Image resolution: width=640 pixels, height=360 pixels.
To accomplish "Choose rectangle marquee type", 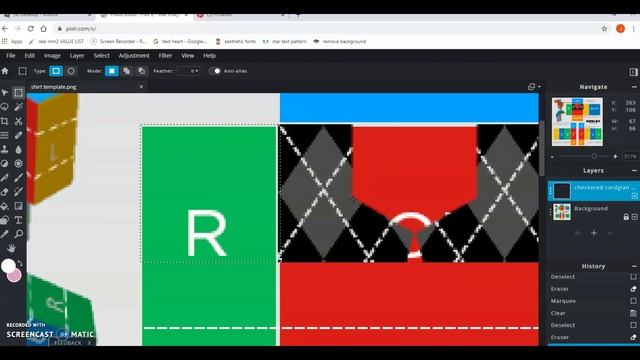I will (56, 71).
